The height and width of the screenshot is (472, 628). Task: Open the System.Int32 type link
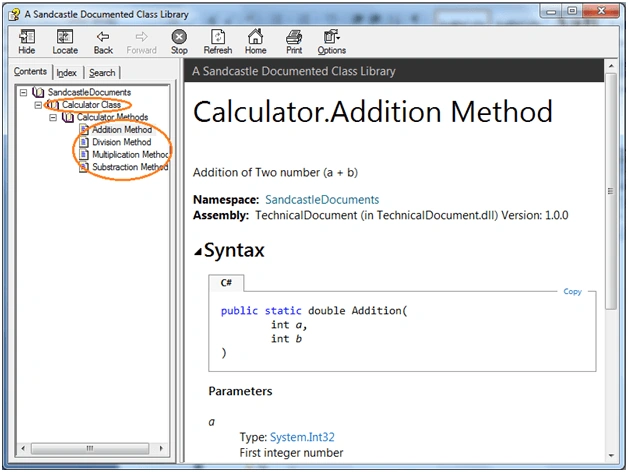pos(302,437)
